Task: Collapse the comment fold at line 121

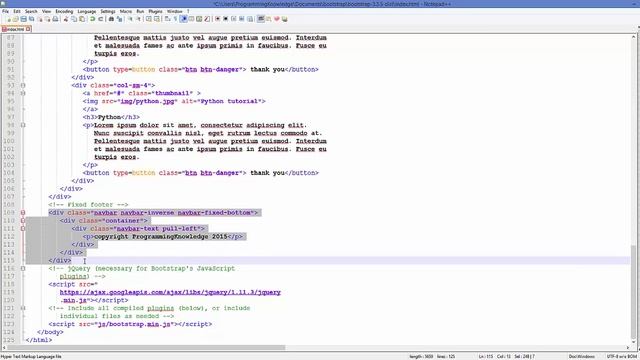Action: point(23,308)
